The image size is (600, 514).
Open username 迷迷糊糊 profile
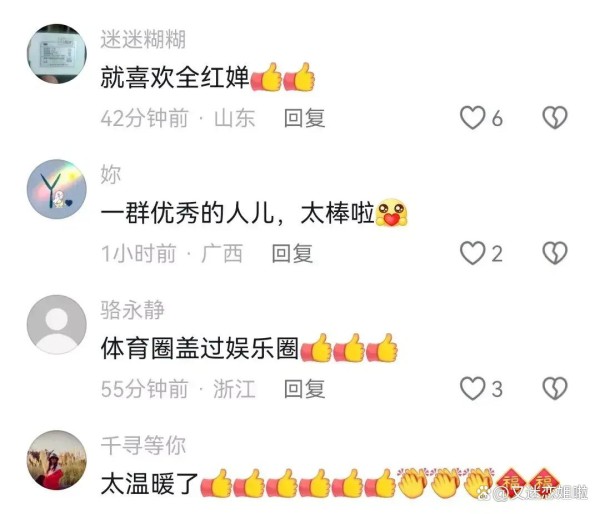[x=143, y=39]
